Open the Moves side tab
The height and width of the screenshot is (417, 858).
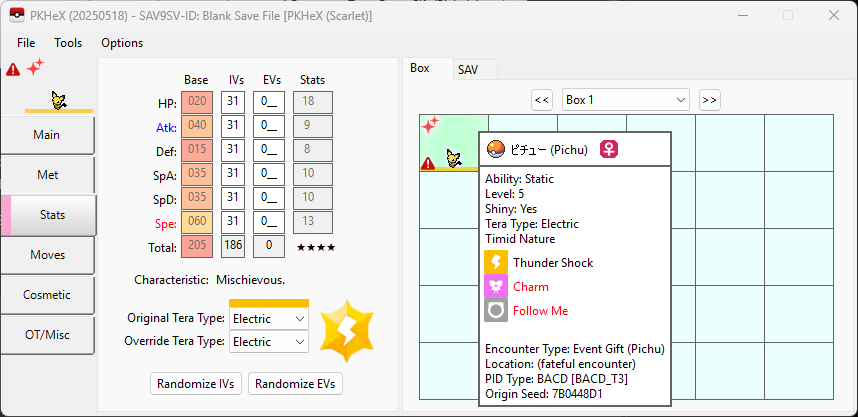pyautogui.click(x=48, y=255)
